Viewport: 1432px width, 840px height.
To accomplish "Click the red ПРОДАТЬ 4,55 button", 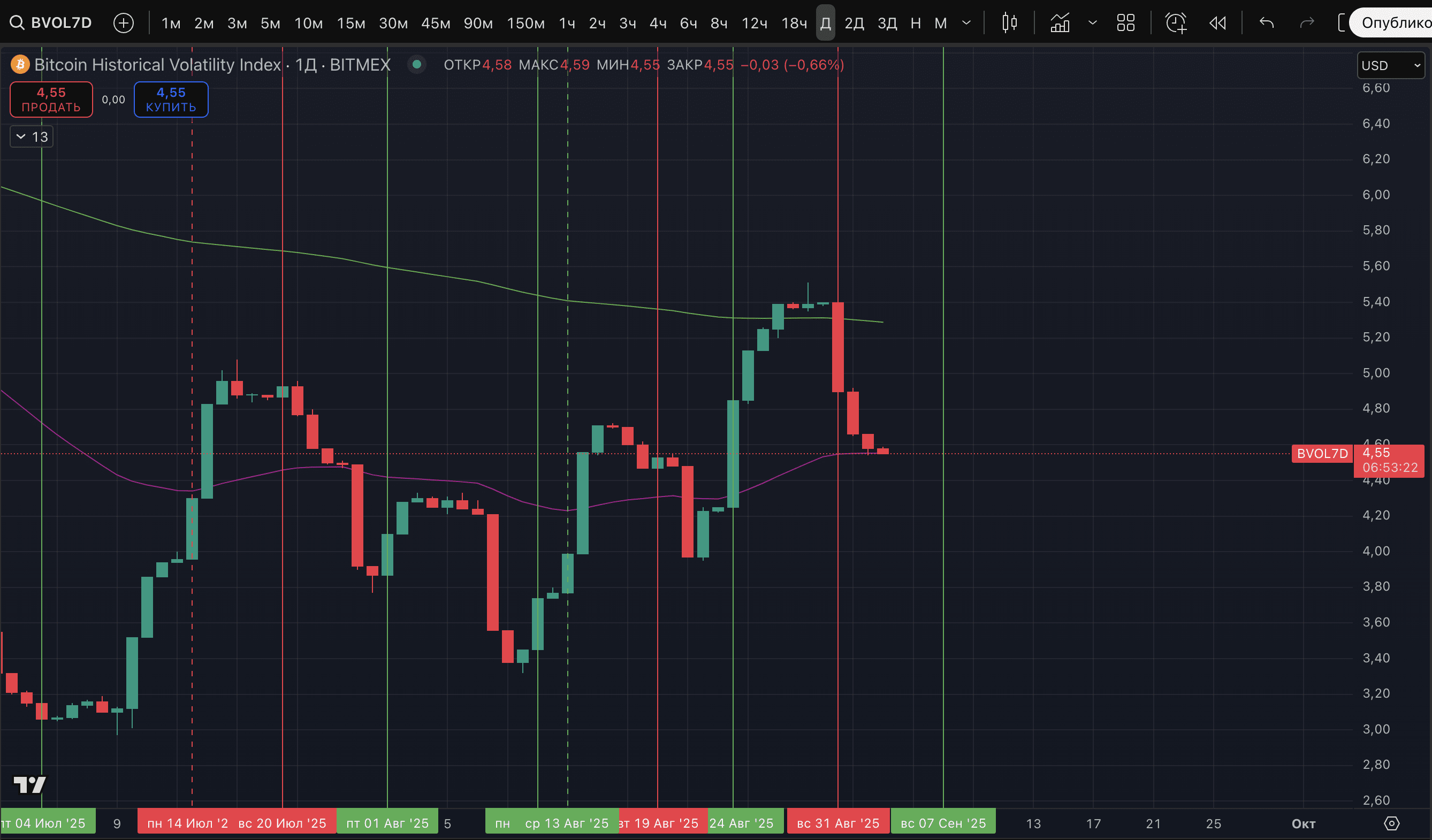I will point(51,100).
